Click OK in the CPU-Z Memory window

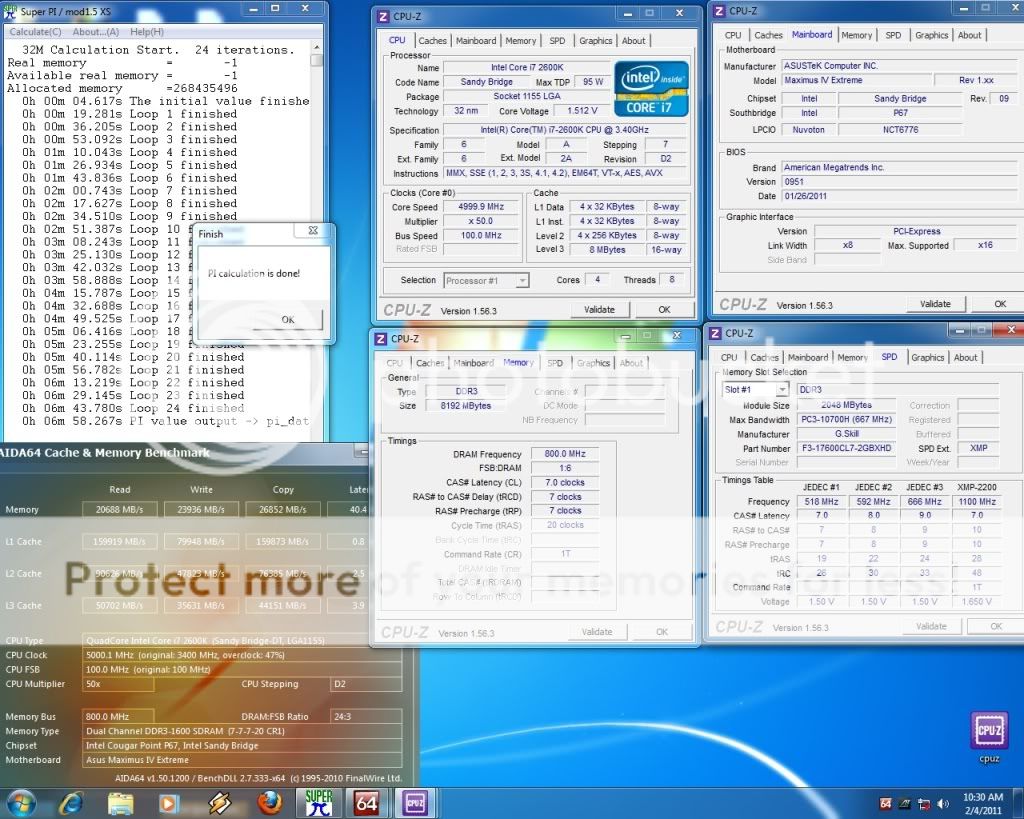coord(662,632)
